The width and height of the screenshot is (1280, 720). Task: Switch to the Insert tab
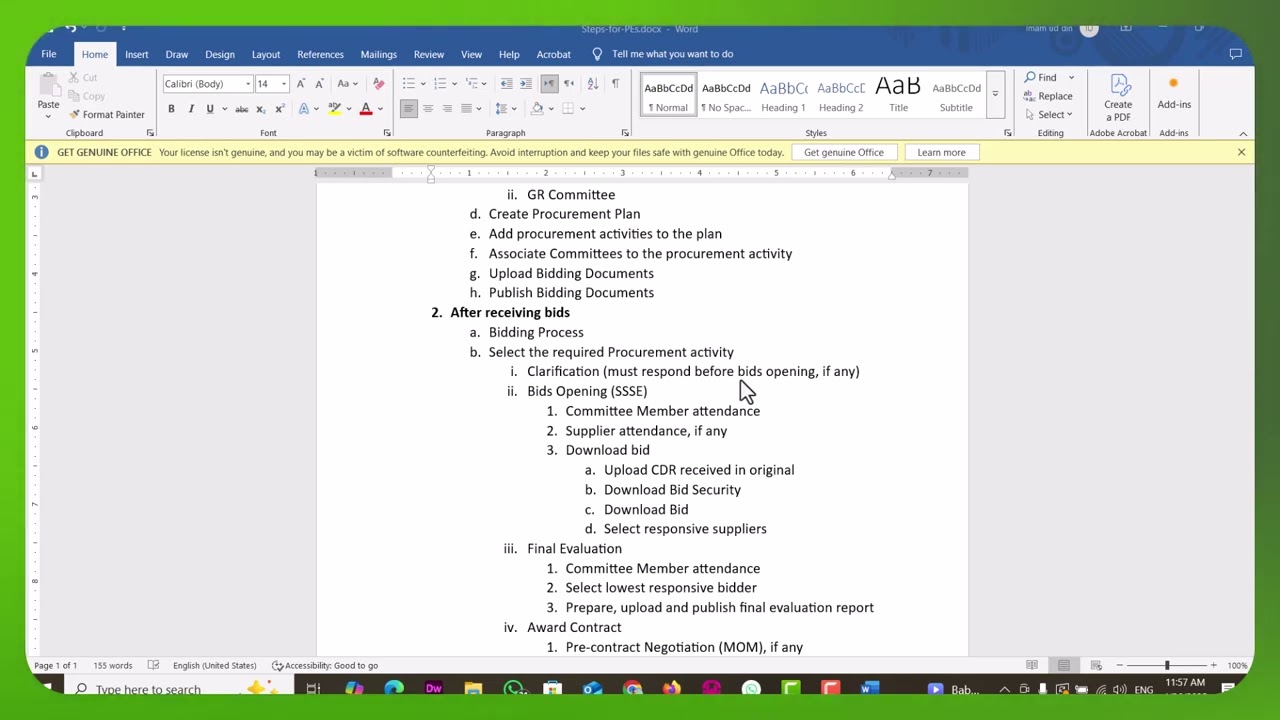click(x=137, y=54)
